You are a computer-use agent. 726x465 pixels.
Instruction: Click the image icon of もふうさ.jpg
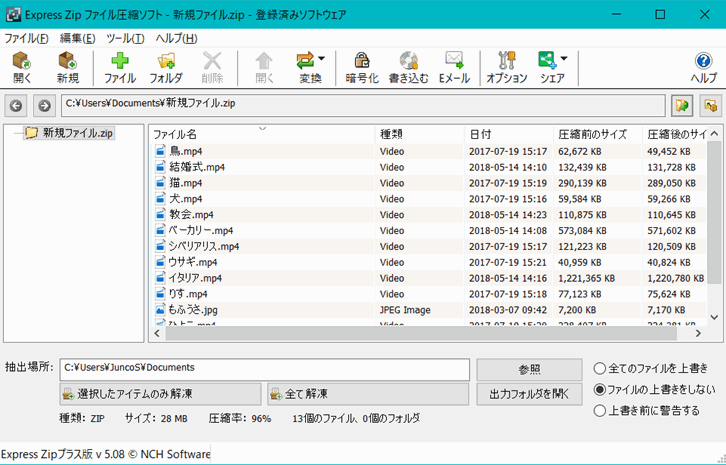point(160,309)
